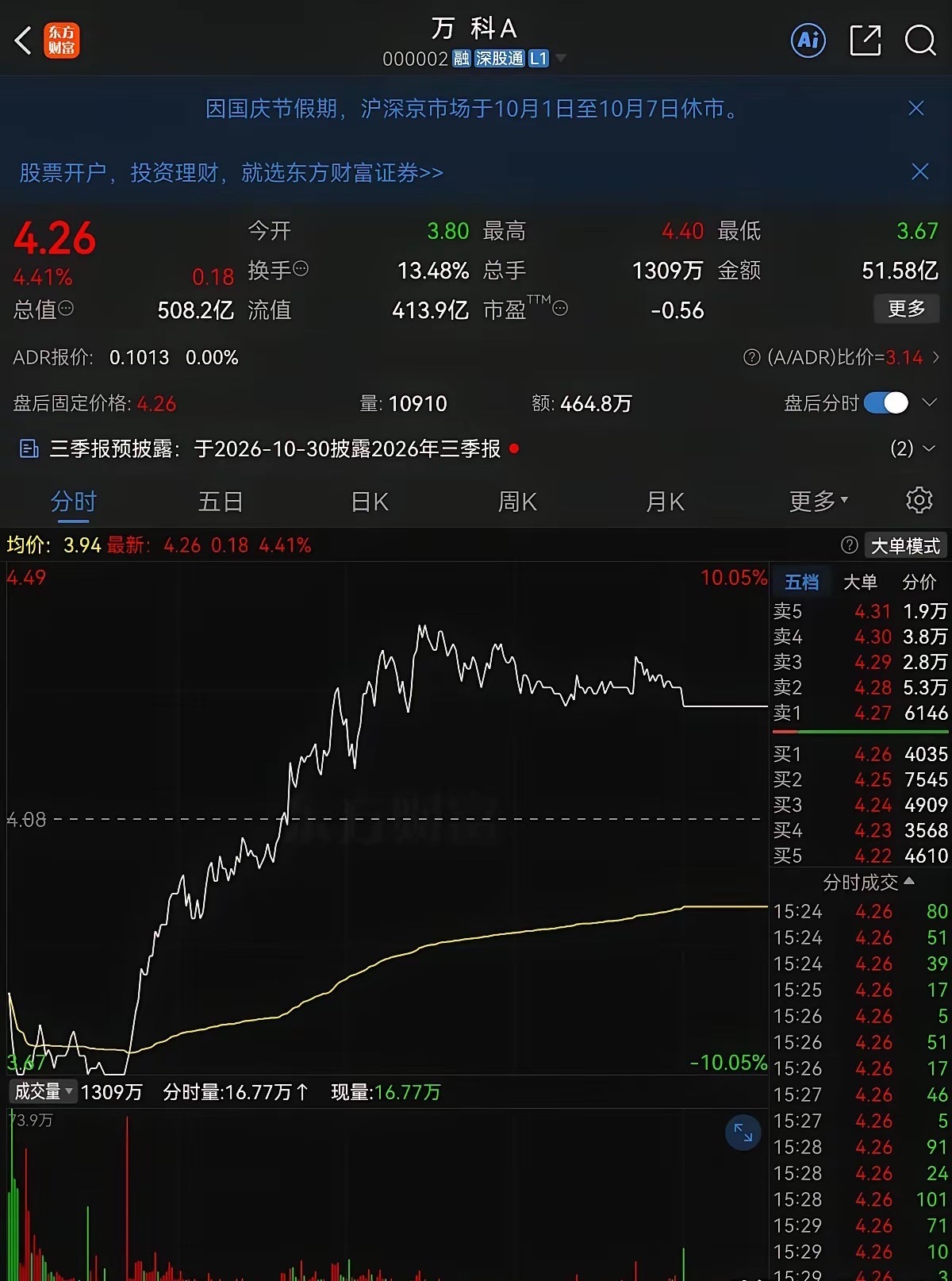Open the search magnifier icon
The width and height of the screenshot is (952, 1281).
tap(920, 40)
